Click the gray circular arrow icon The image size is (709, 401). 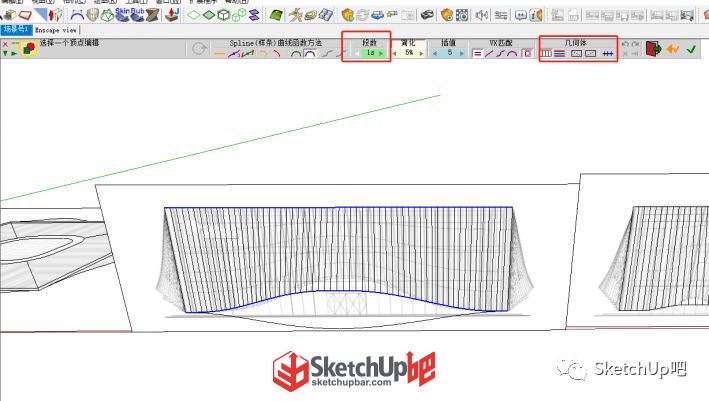(199, 48)
